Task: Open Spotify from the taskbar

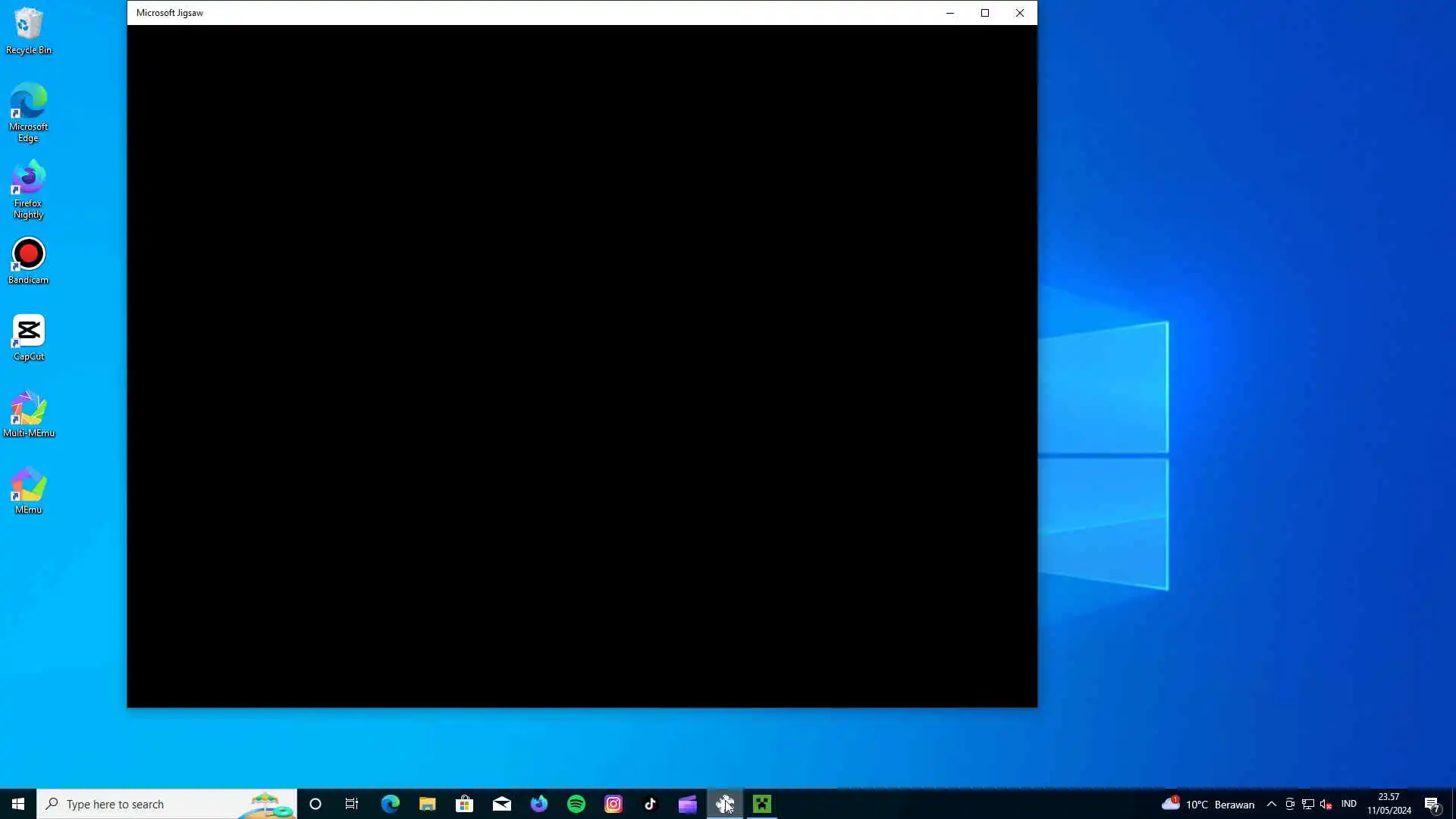Action: [x=576, y=804]
